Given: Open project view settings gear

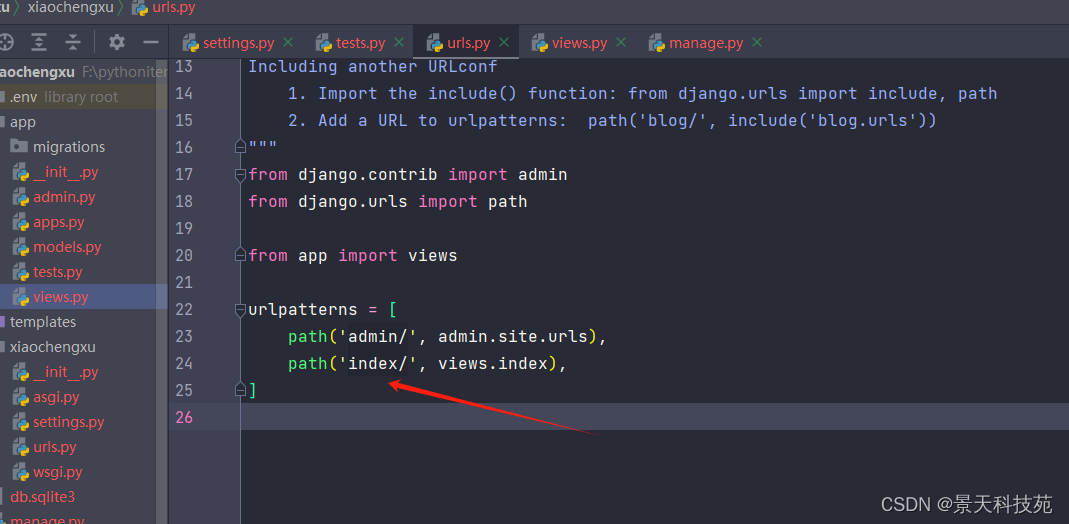Looking at the screenshot, I should [117, 42].
